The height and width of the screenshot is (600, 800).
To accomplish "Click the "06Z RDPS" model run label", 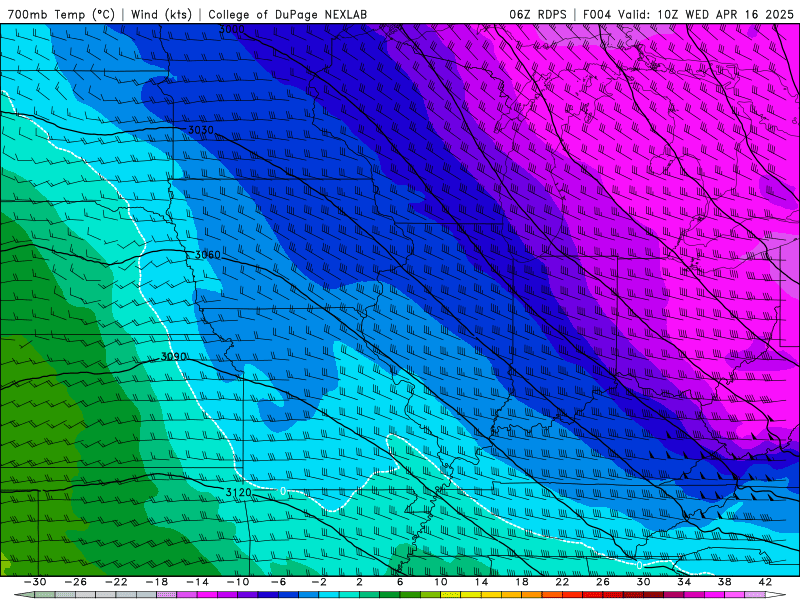I will tap(538, 14).
